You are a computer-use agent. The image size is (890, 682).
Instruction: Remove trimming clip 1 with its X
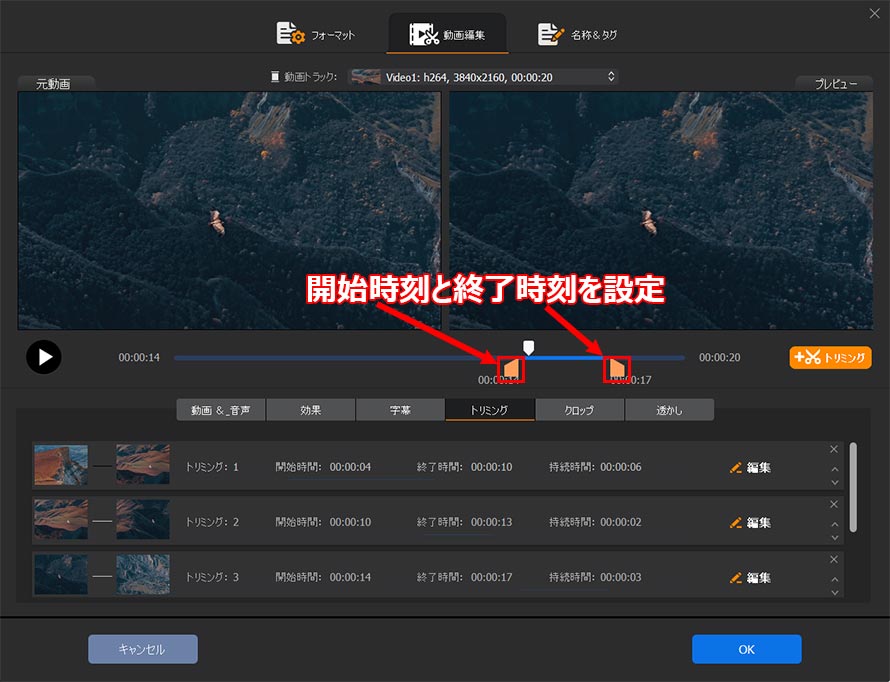click(x=834, y=449)
